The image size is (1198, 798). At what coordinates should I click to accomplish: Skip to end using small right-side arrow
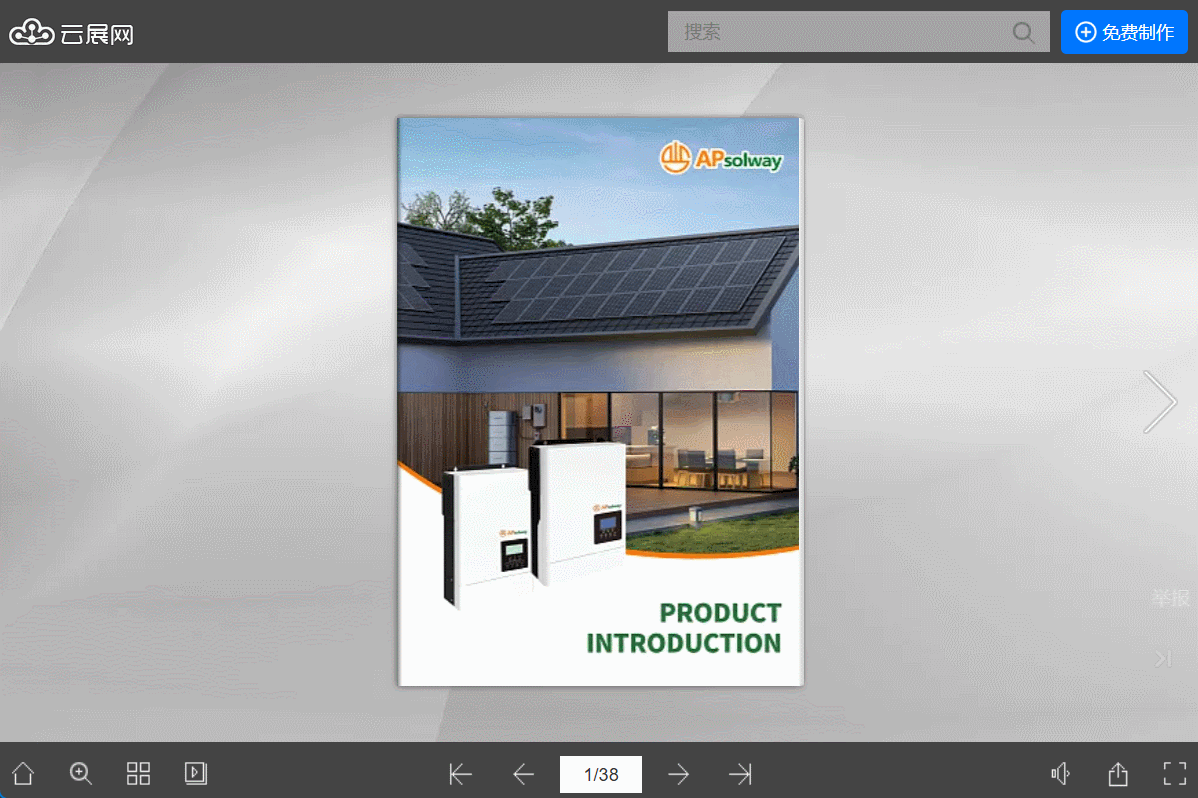(x=1163, y=659)
